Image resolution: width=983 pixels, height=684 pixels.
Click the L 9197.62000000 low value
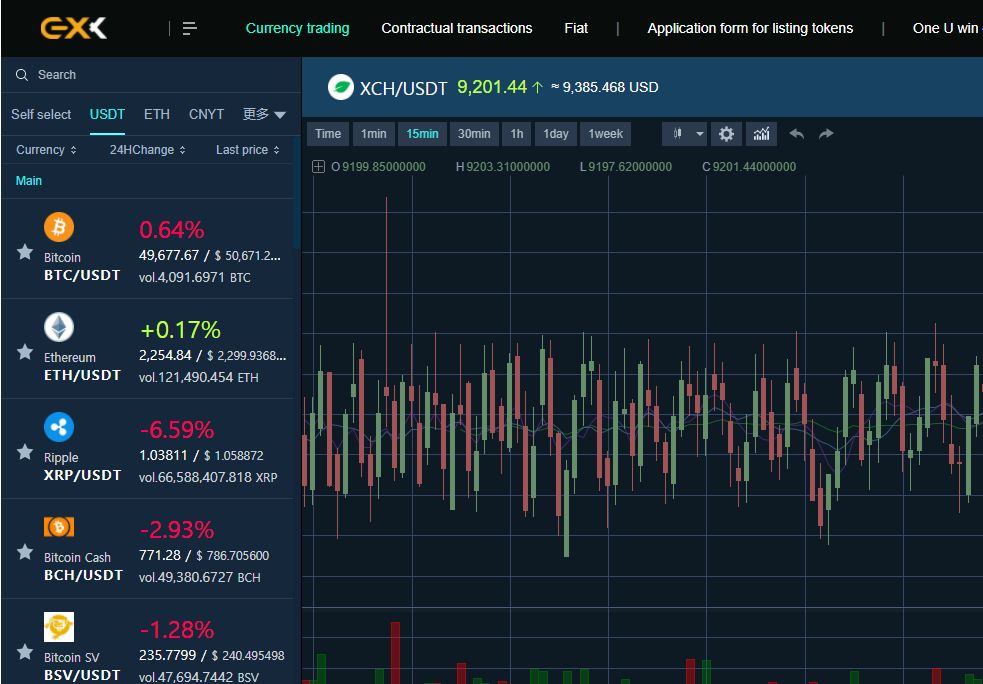pyautogui.click(x=626, y=167)
